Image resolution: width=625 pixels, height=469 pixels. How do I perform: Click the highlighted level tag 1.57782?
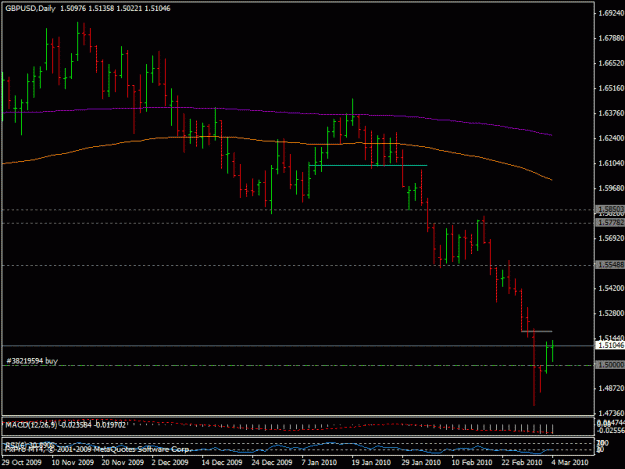pos(610,223)
